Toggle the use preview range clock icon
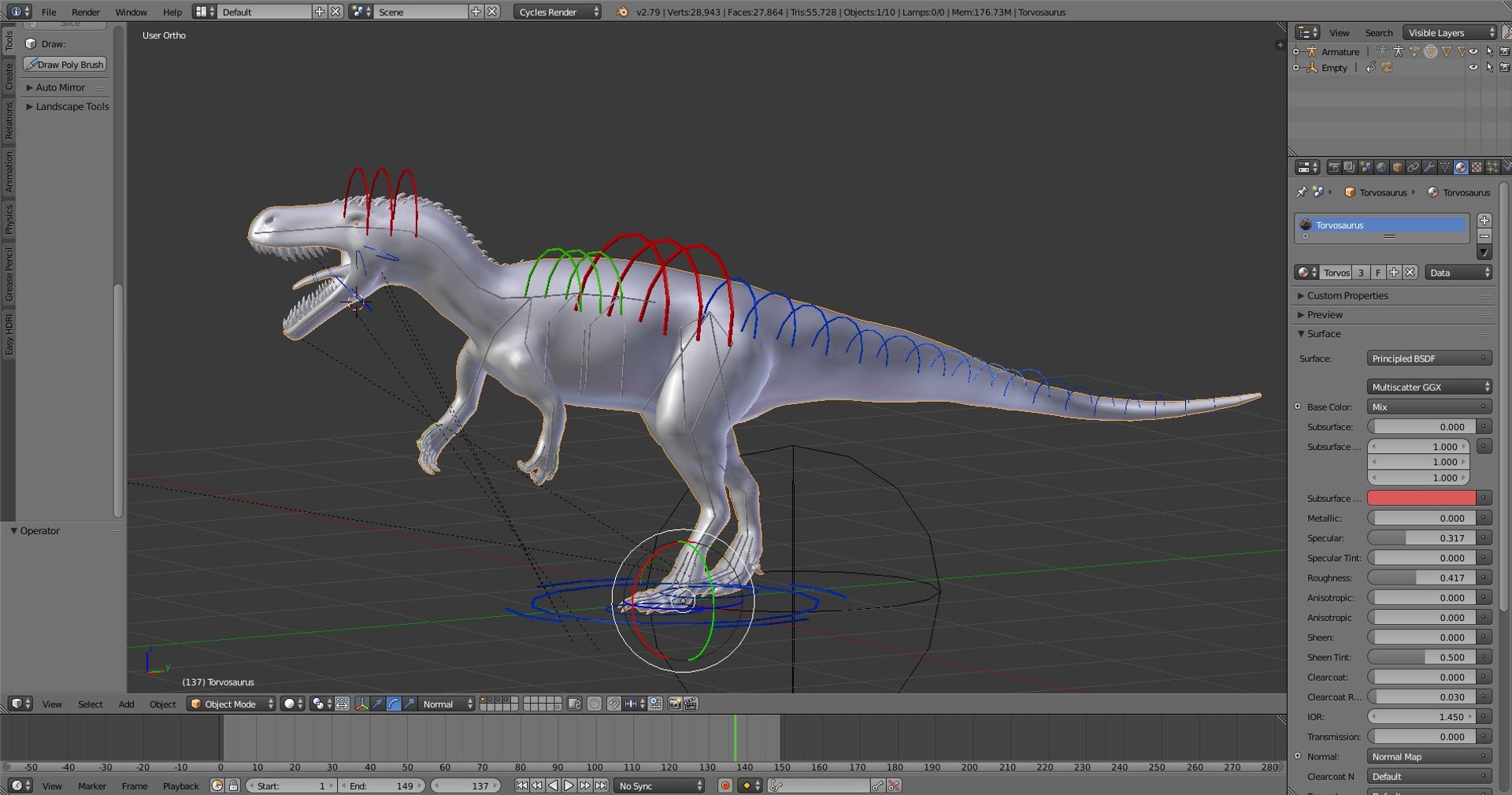 [217, 786]
